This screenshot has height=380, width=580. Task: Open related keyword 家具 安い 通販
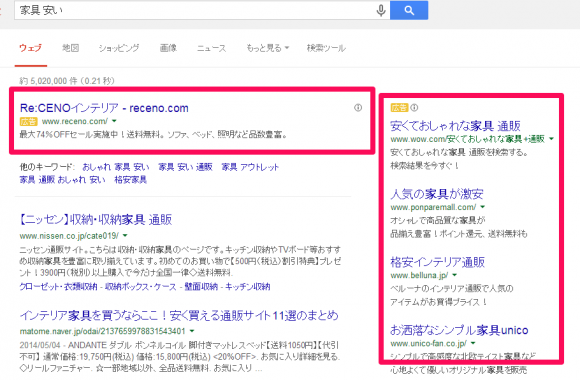[185, 167]
